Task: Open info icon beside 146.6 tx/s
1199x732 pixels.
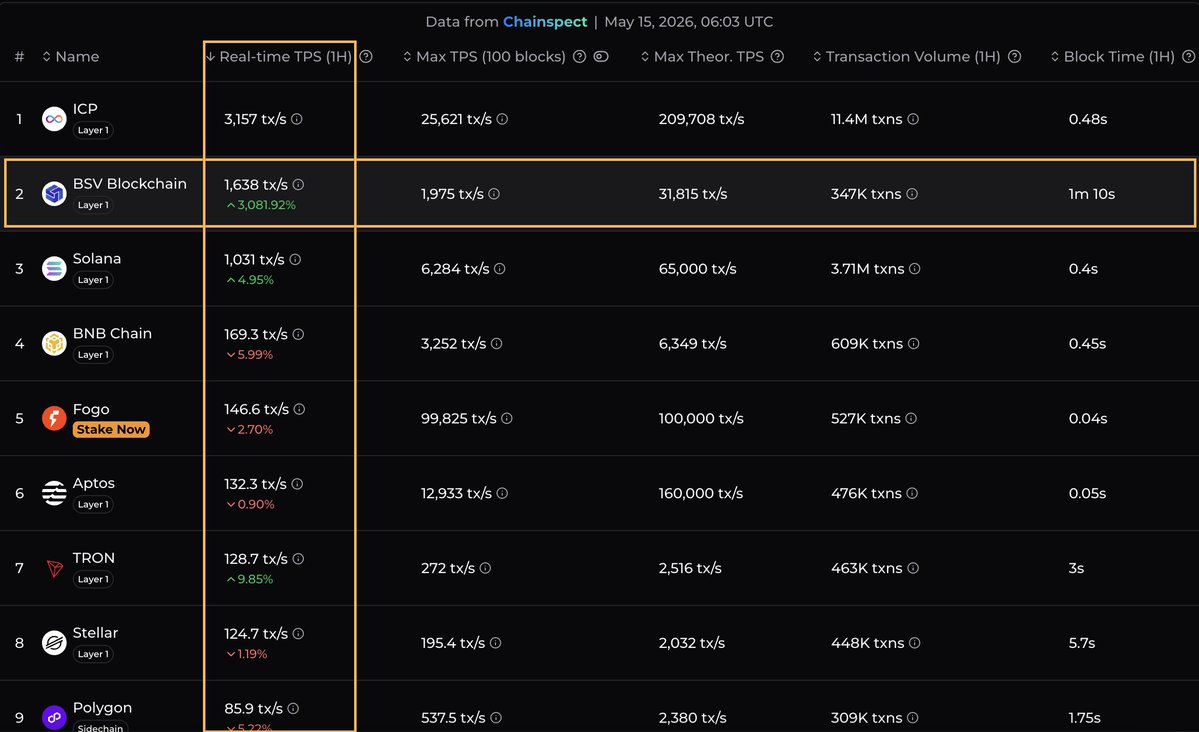Action: click(299, 409)
